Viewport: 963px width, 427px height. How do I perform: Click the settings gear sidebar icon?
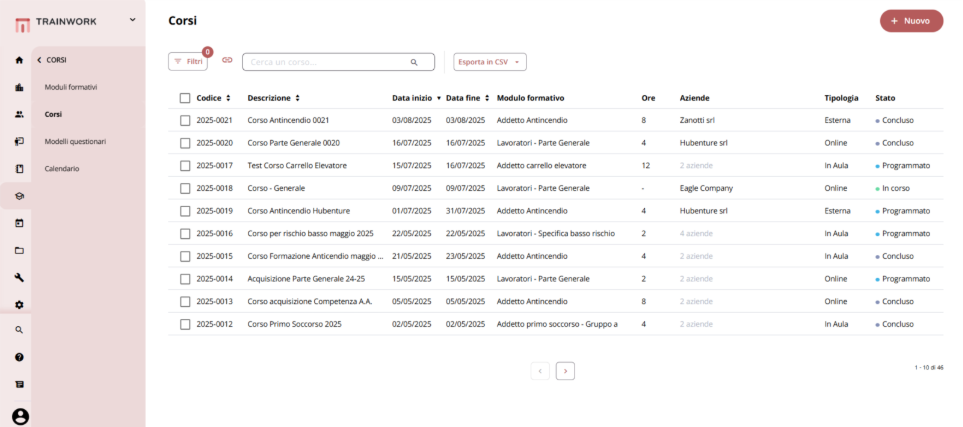click(x=19, y=305)
